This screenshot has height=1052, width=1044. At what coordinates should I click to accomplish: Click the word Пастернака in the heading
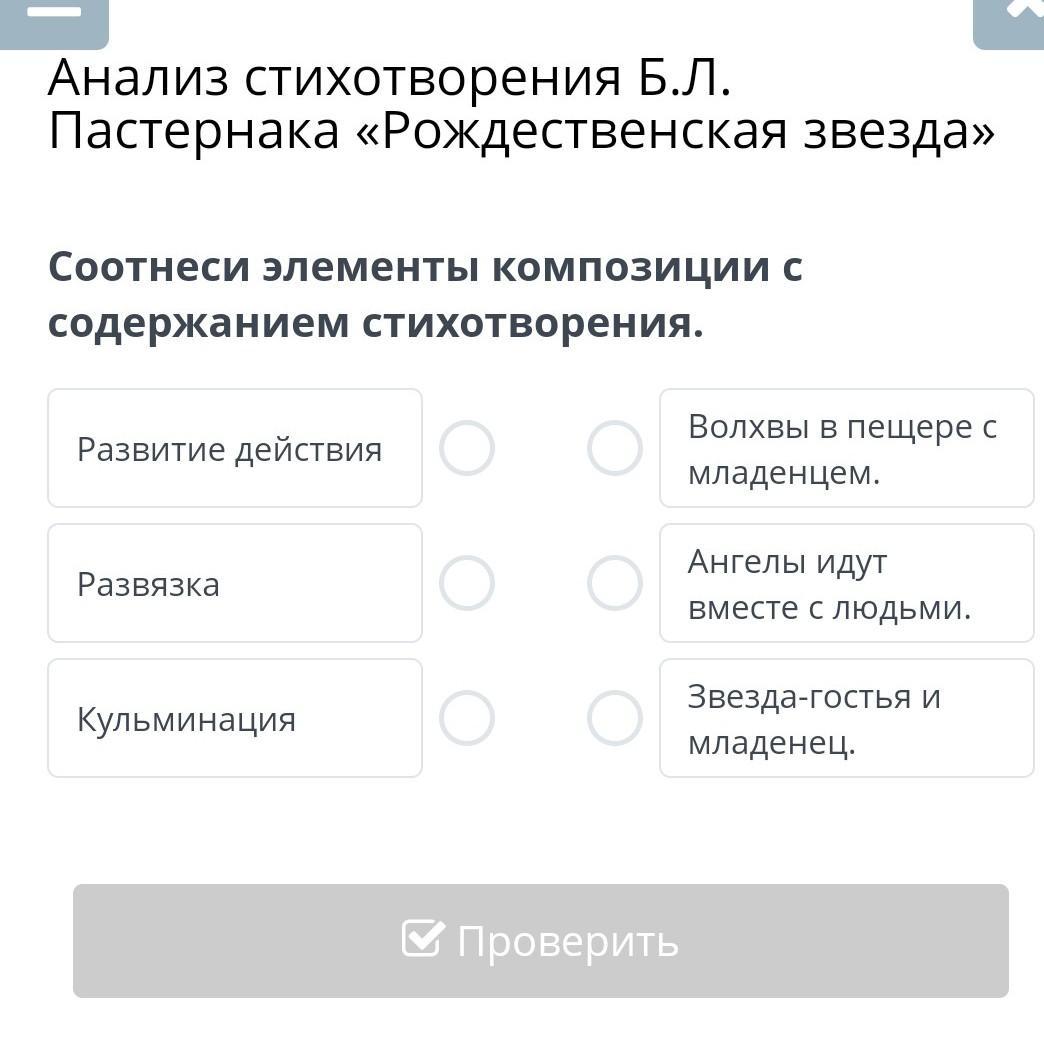[x=194, y=131]
